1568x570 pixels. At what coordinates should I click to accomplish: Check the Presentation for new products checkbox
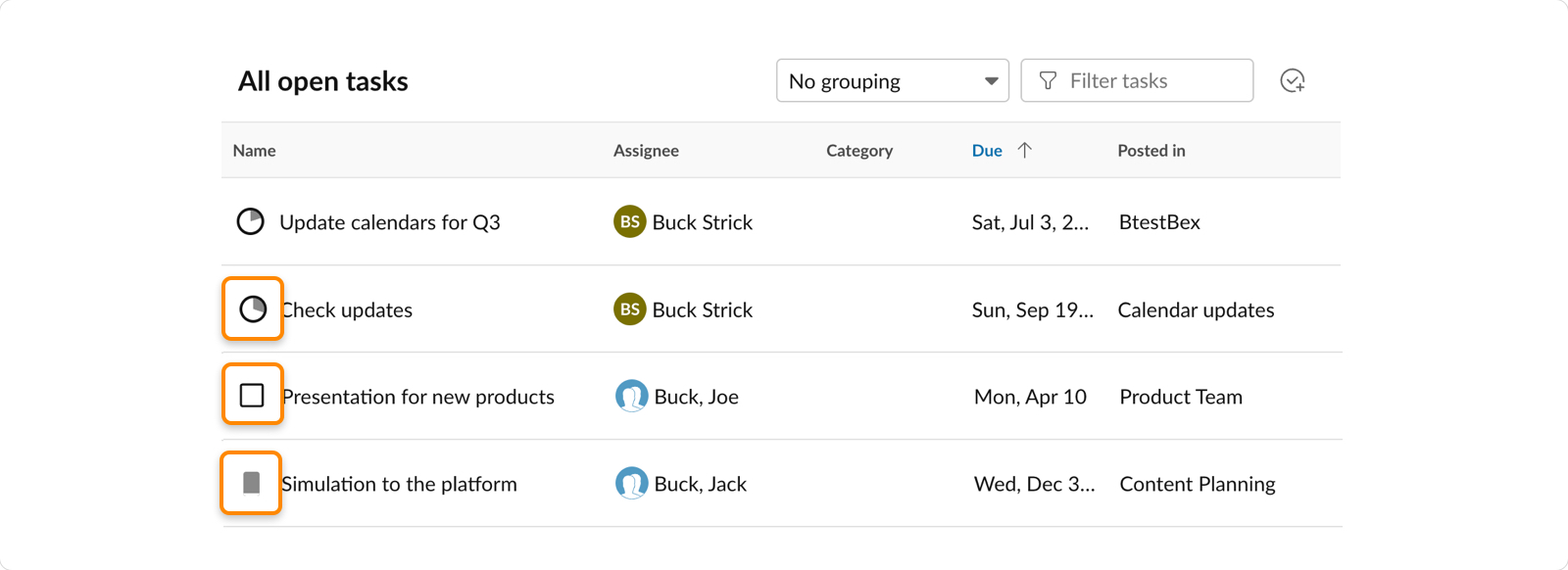click(252, 396)
